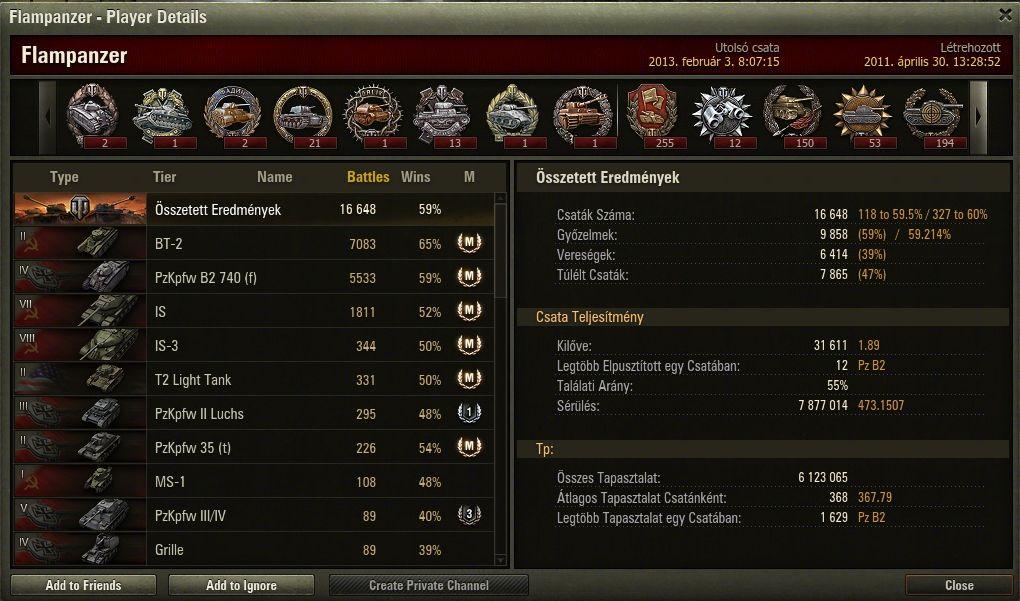Viewport: 1020px width, 601px height.
Task: Click the class 1 badge on PzKpfw II Luchs
Action: point(469,413)
